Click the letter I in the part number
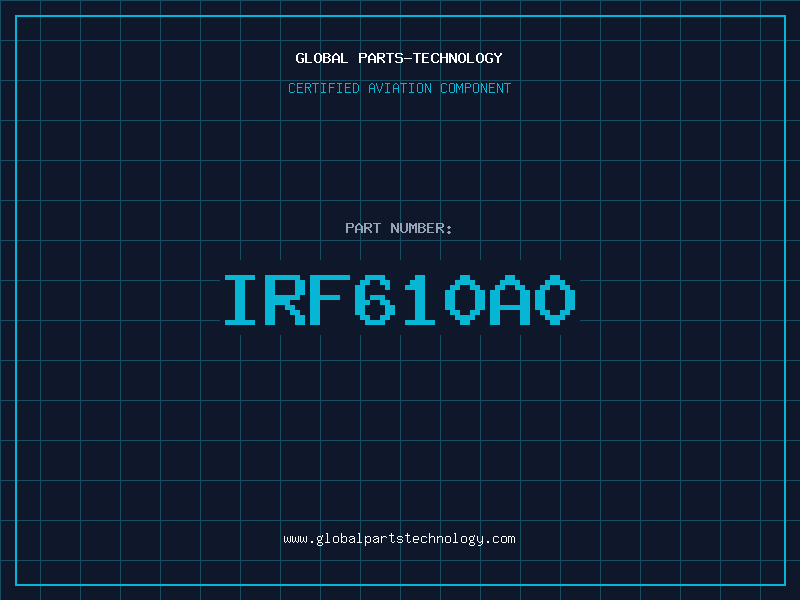The image size is (800, 600). [x=241, y=300]
